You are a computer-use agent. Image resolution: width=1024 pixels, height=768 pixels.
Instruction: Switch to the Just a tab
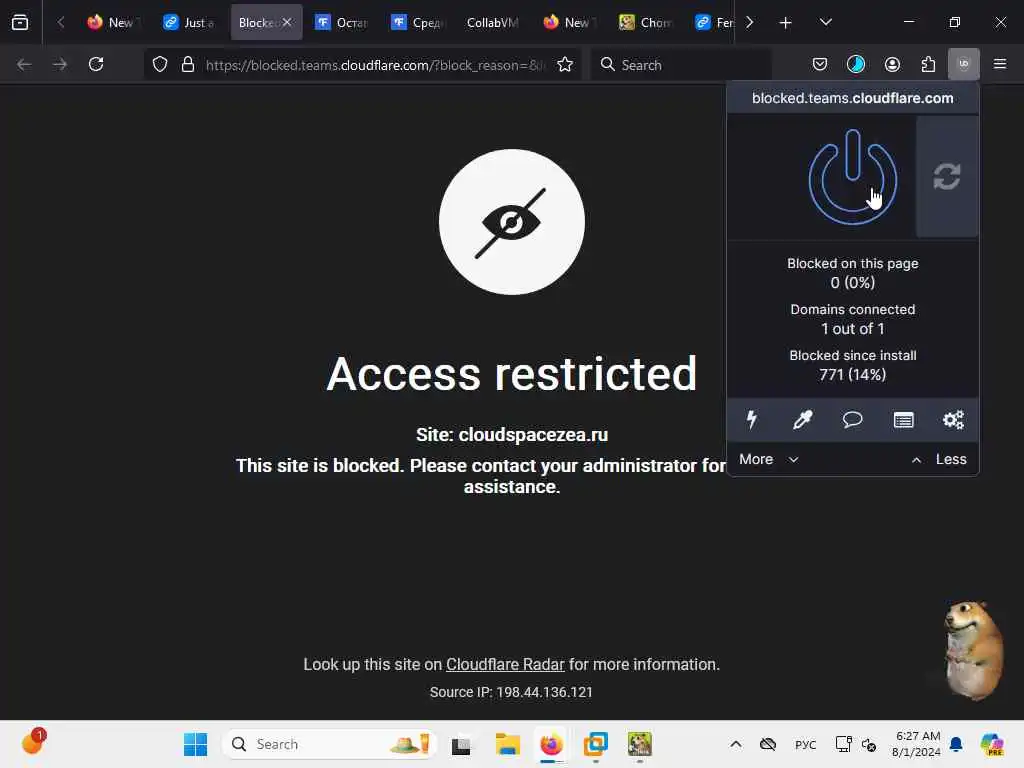coord(189,22)
